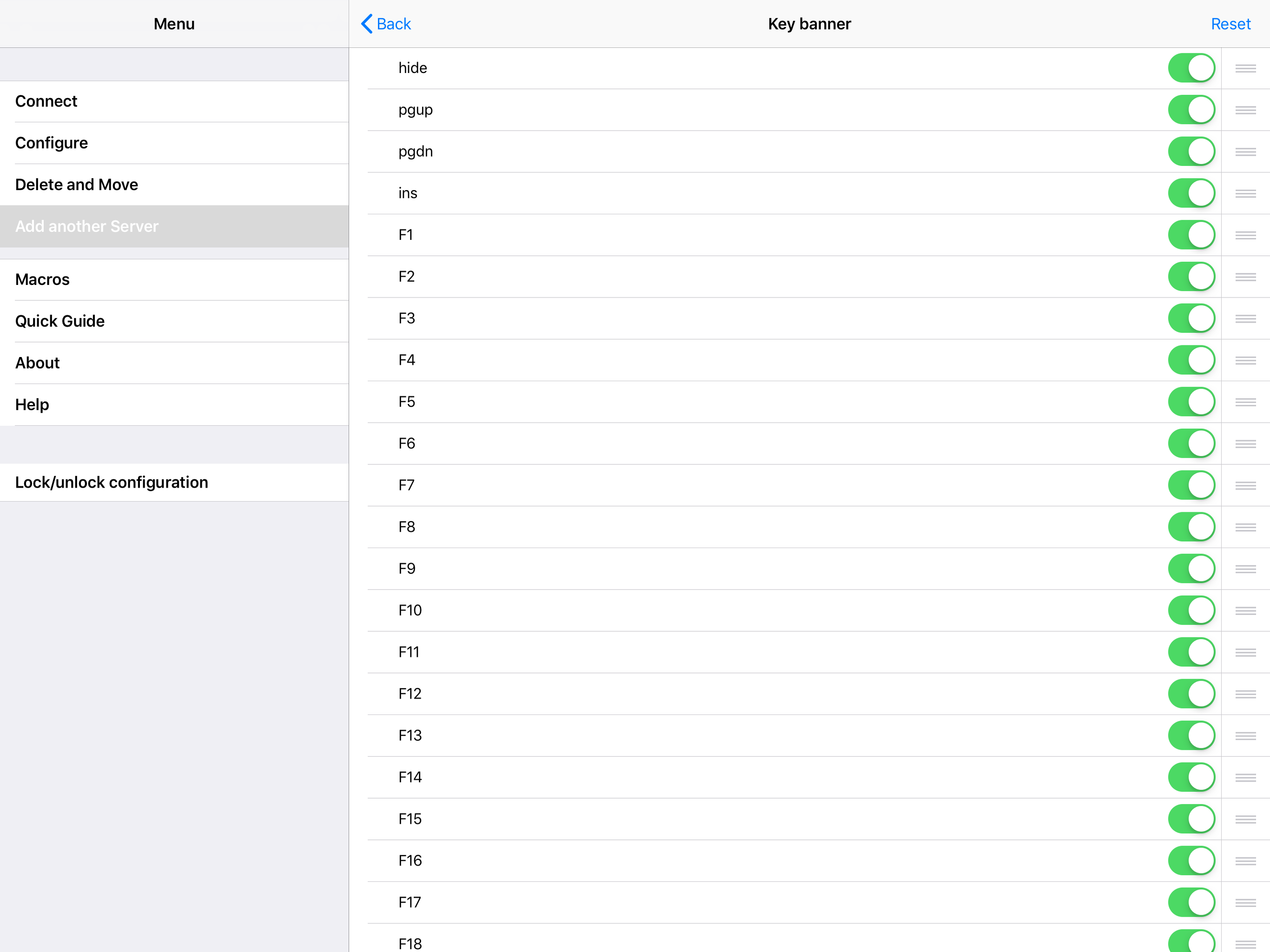Disable the pgdn key toggle
Image resolution: width=1270 pixels, height=952 pixels.
1191,152
